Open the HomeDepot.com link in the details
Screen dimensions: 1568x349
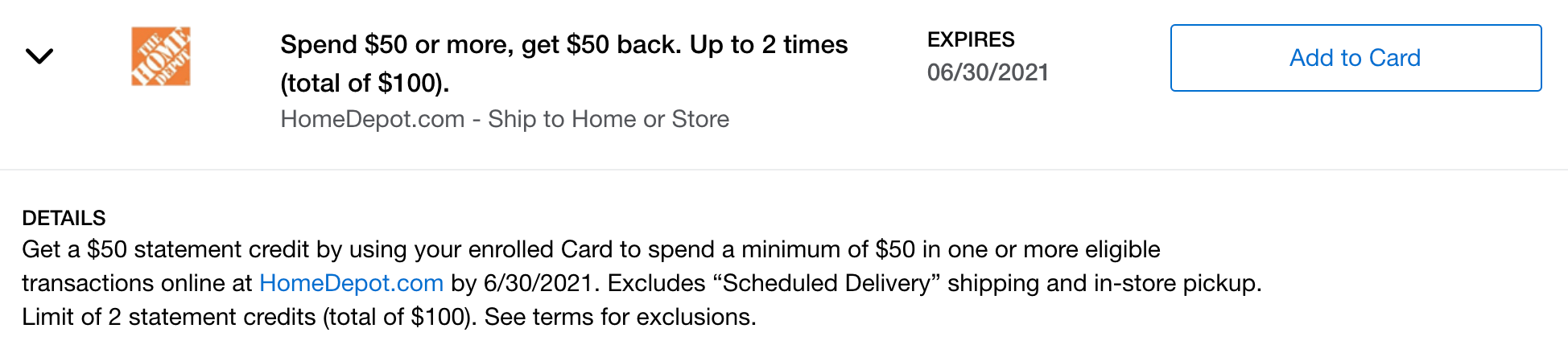coord(351,283)
